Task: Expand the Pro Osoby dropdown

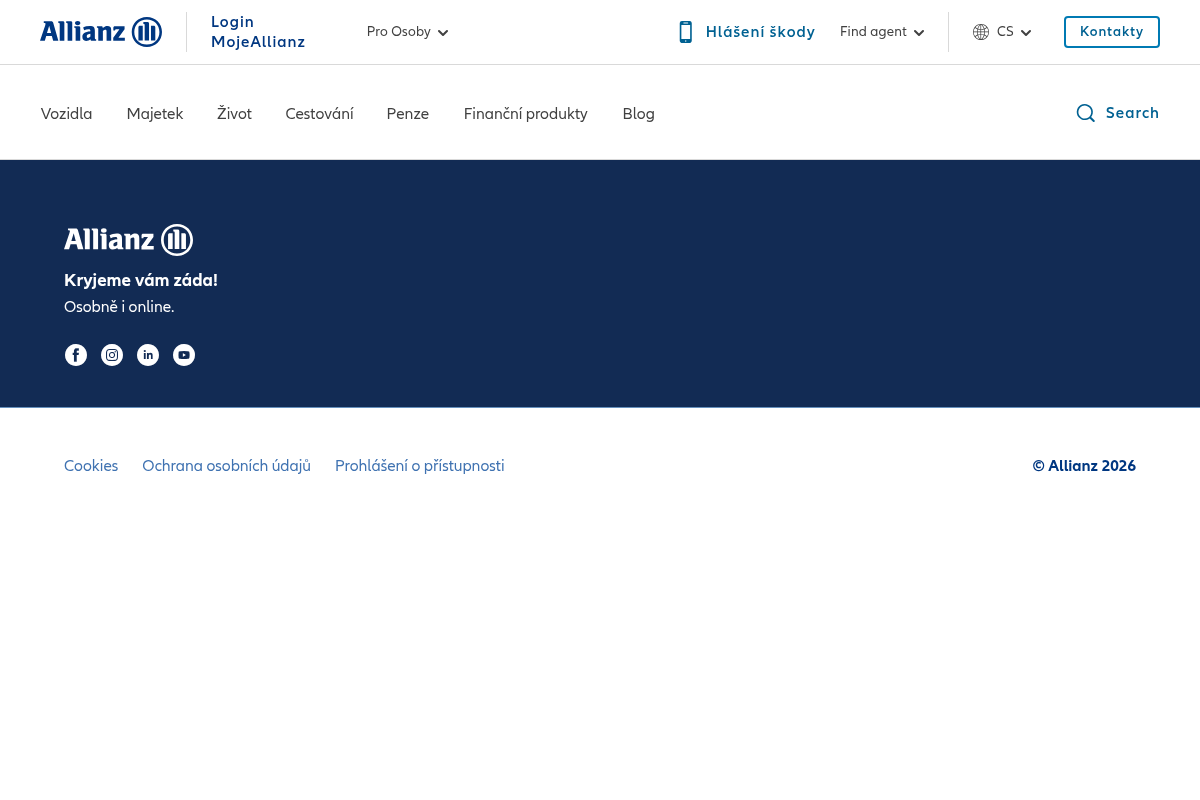Action: pos(408,32)
